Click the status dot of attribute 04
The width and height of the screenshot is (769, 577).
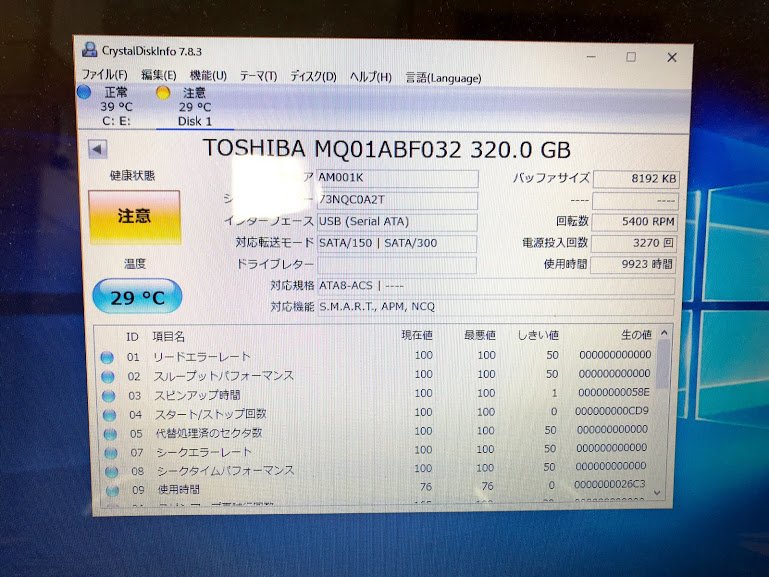point(109,415)
